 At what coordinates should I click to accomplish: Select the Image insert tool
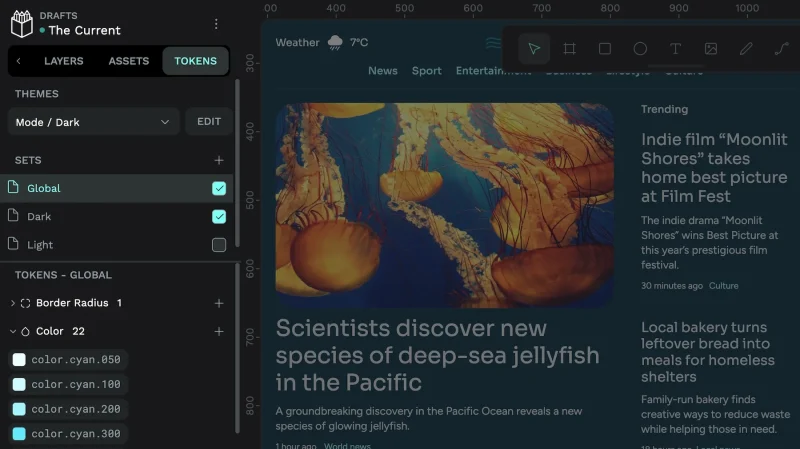coord(711,48)
